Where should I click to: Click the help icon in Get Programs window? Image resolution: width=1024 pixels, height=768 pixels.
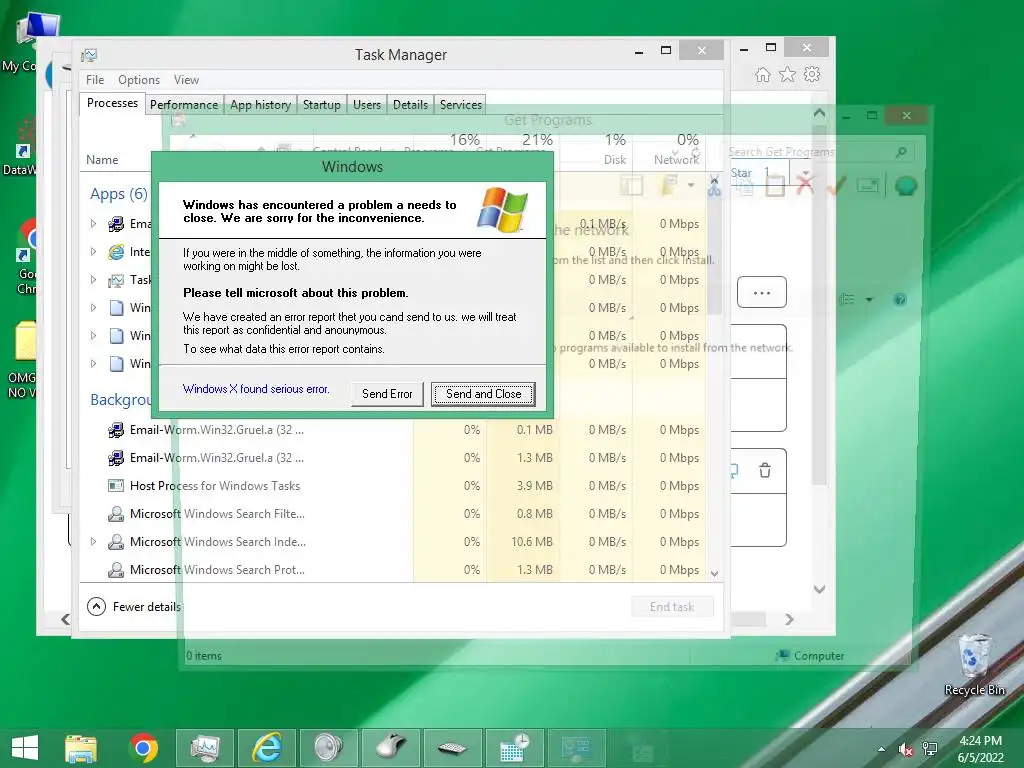point(900,300)
